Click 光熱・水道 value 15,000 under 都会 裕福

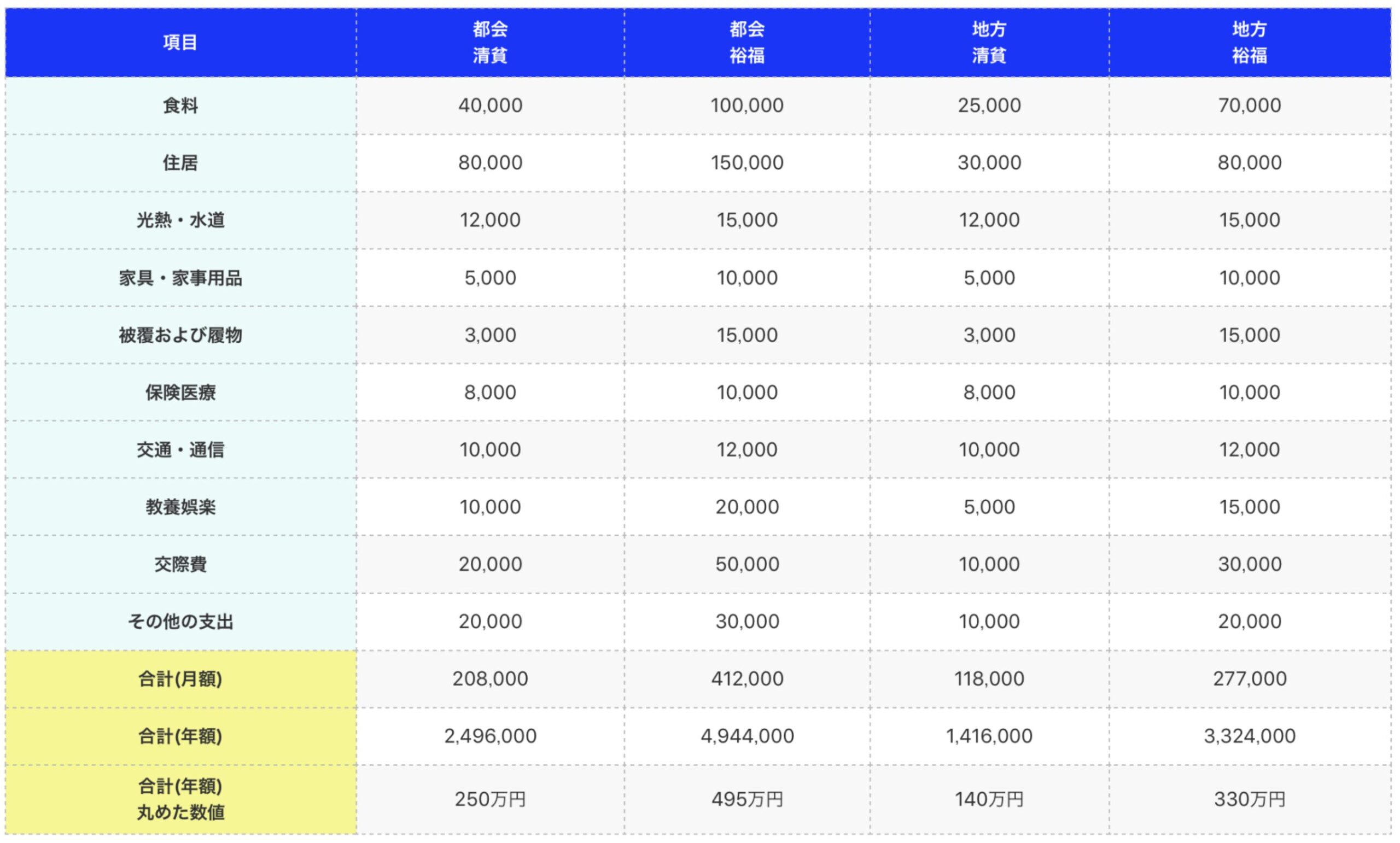pyautogui.click(x=747, y=220)
